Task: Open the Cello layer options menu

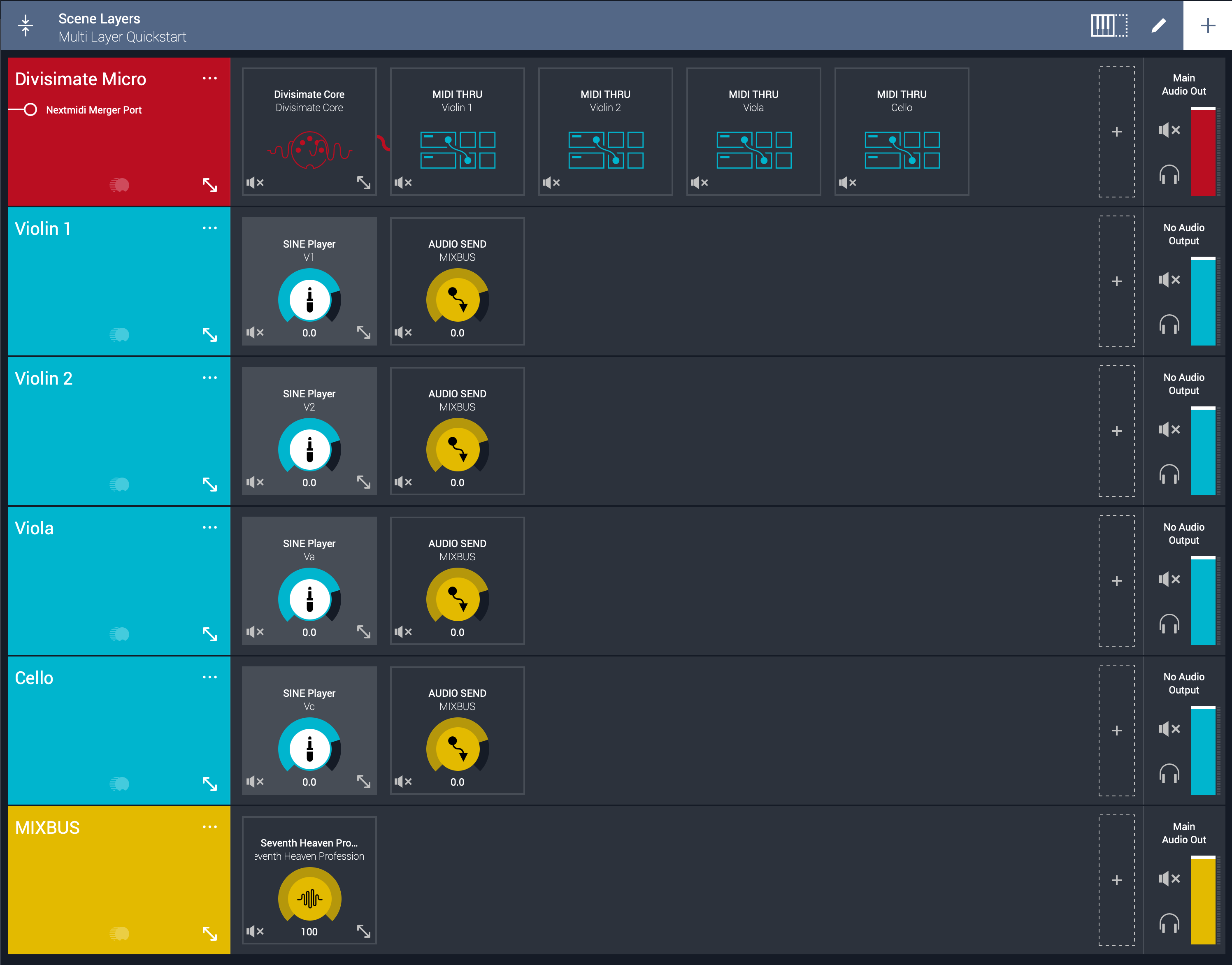Action: pyautogui.click(x=210, y=677)
